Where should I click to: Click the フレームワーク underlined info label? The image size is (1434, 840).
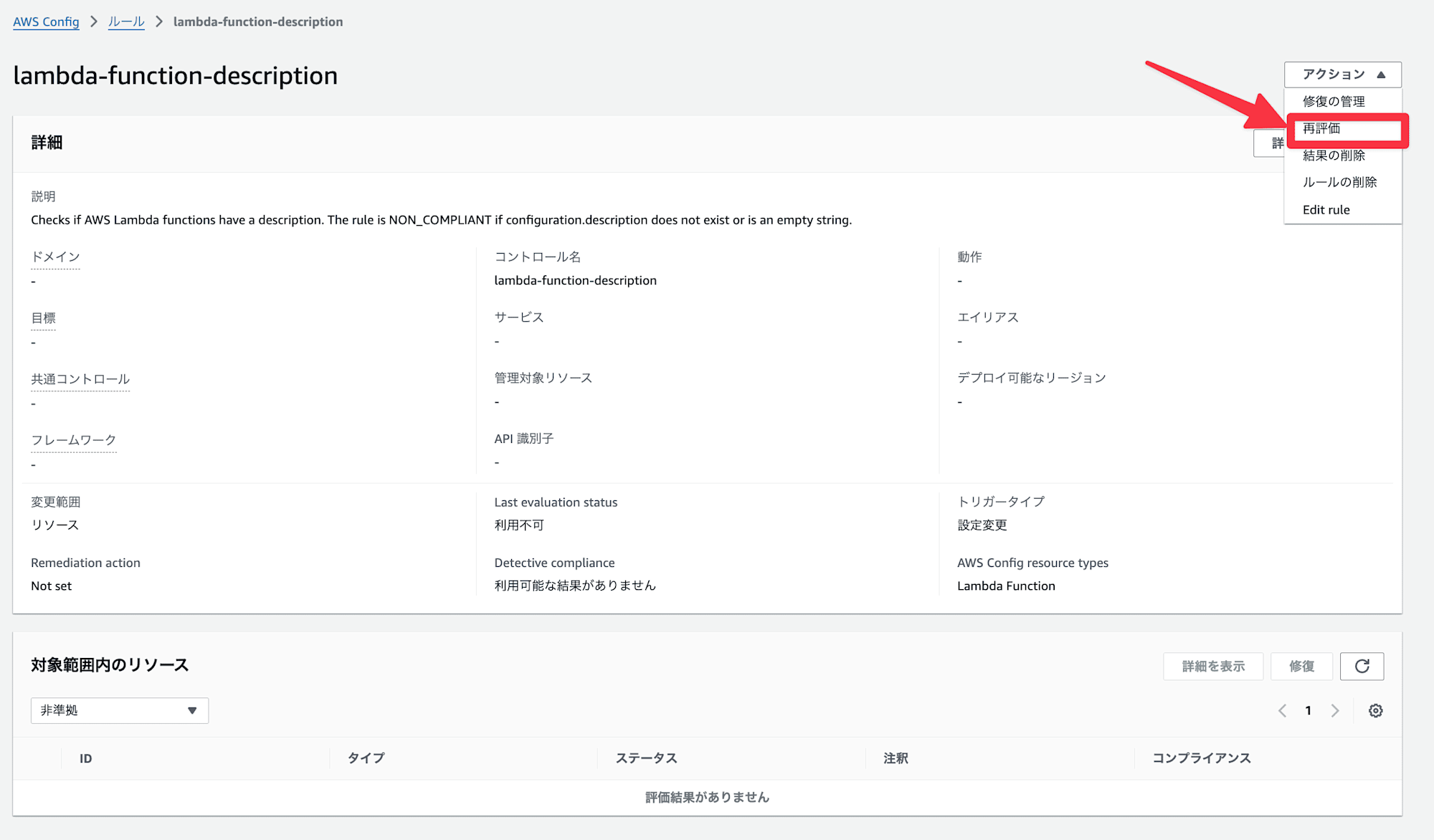click(x=73, y=440)
